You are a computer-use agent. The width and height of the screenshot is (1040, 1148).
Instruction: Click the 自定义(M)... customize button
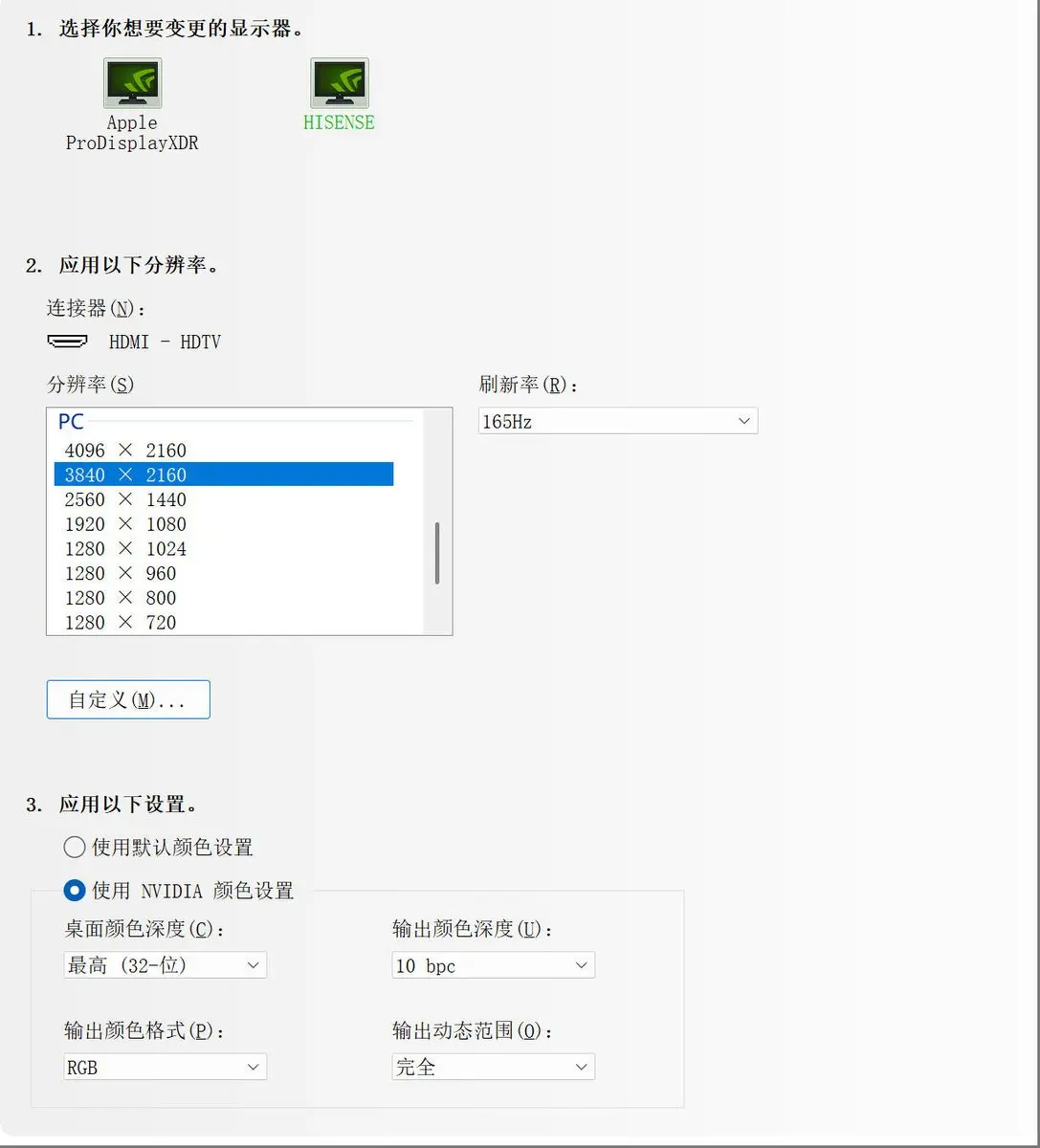coord(128,699)
